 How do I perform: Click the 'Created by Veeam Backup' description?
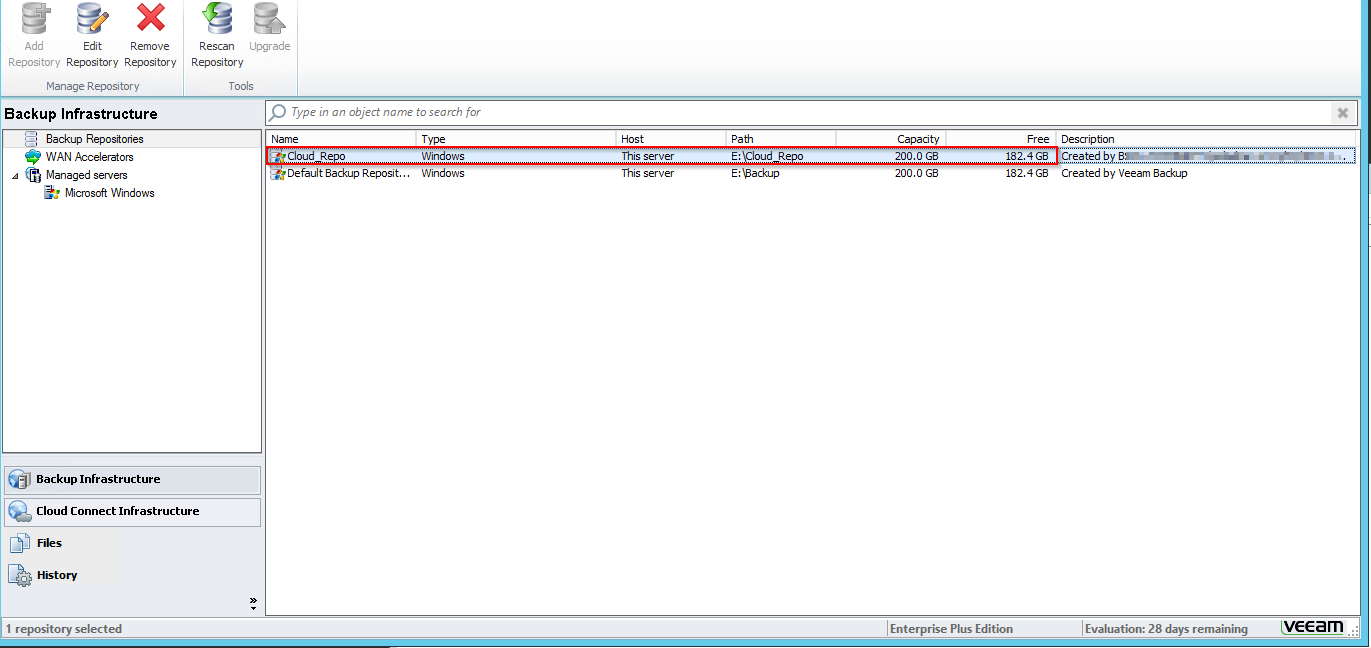tap(1124, 173)
